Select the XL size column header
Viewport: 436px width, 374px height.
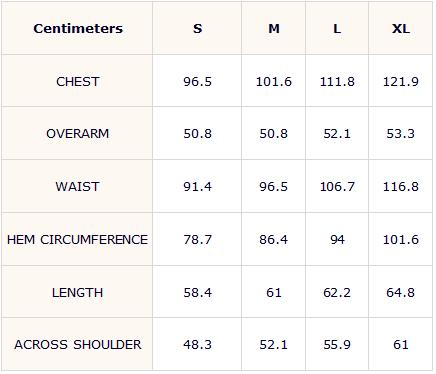(x=400, y=28)
